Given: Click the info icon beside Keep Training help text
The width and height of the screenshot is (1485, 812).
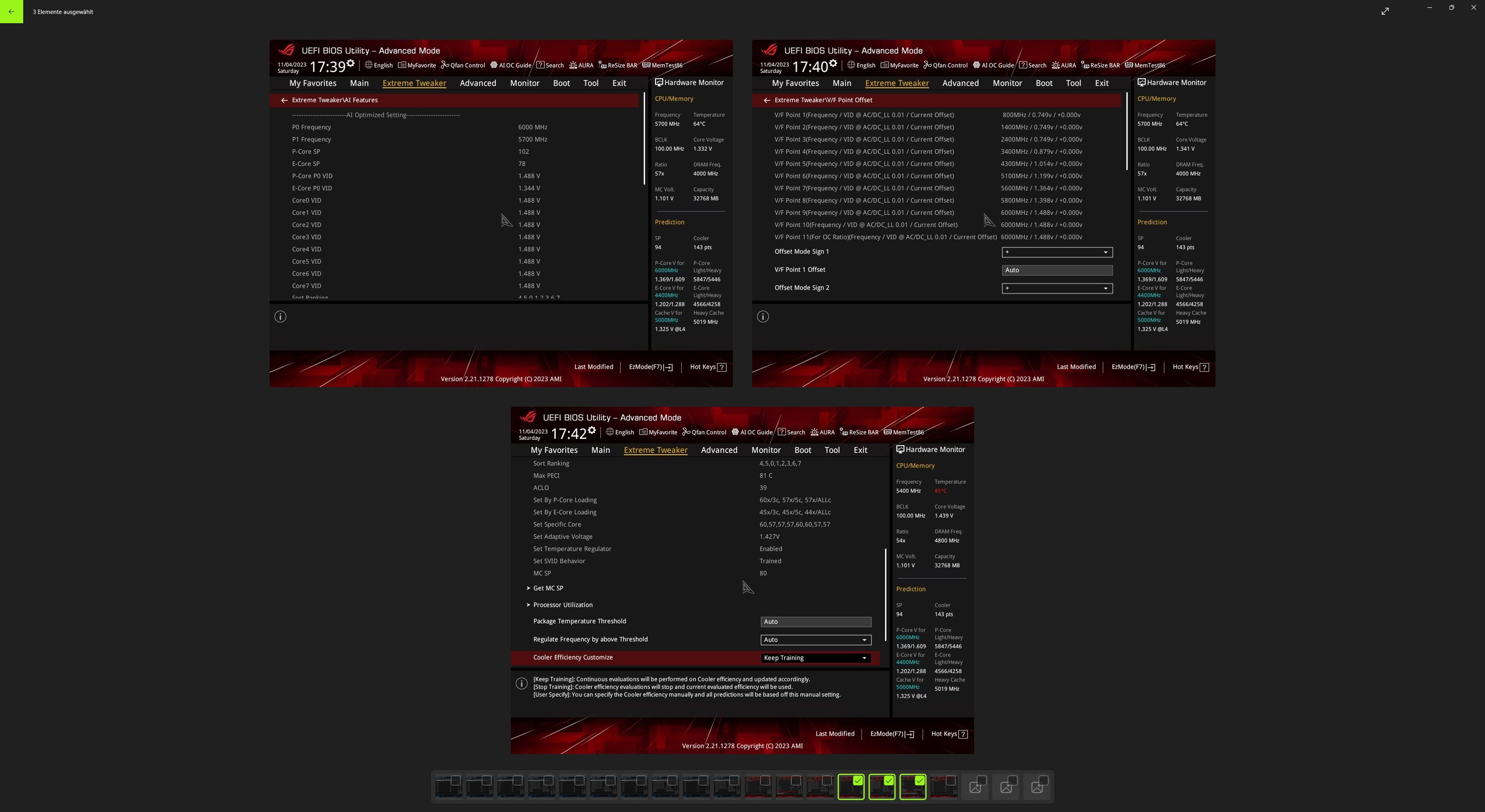Looking at the screenshot, I should coord(522,684).
